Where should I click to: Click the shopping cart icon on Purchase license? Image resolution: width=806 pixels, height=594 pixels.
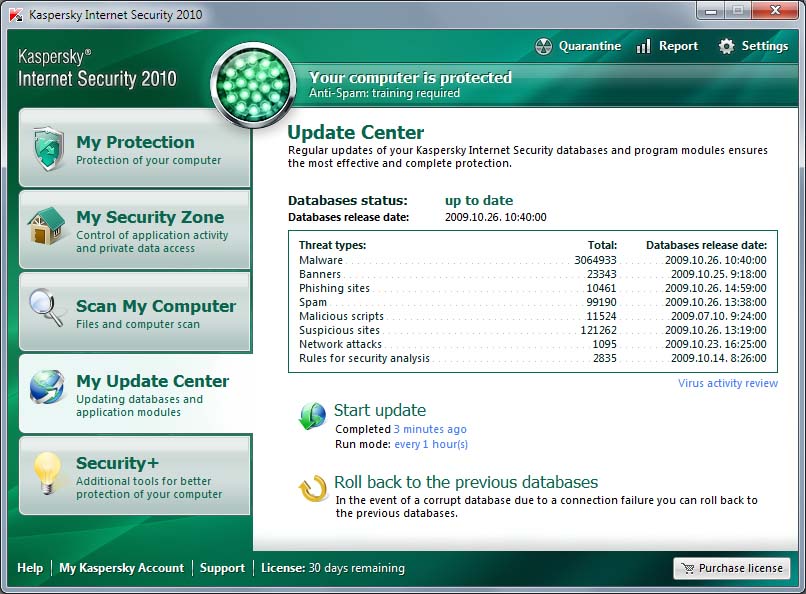tap(687, 568)
